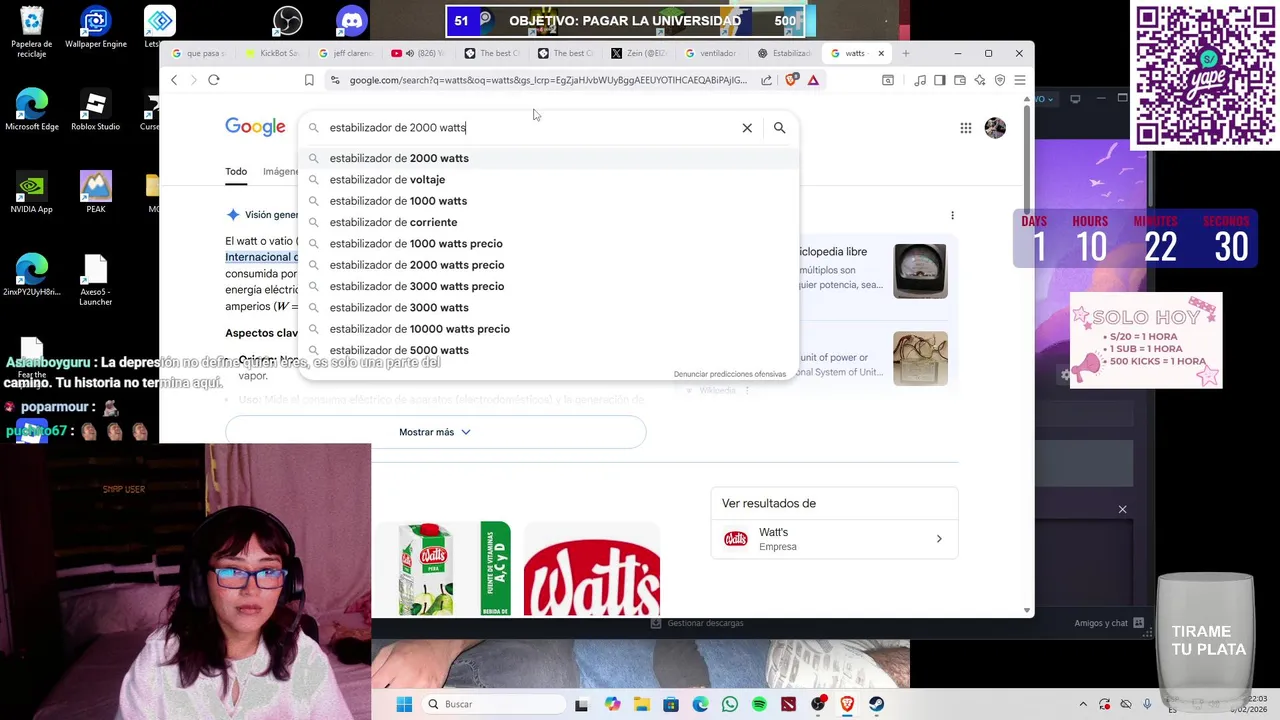Open OBS Studio desktop shortcut

[x=287, y=20]
